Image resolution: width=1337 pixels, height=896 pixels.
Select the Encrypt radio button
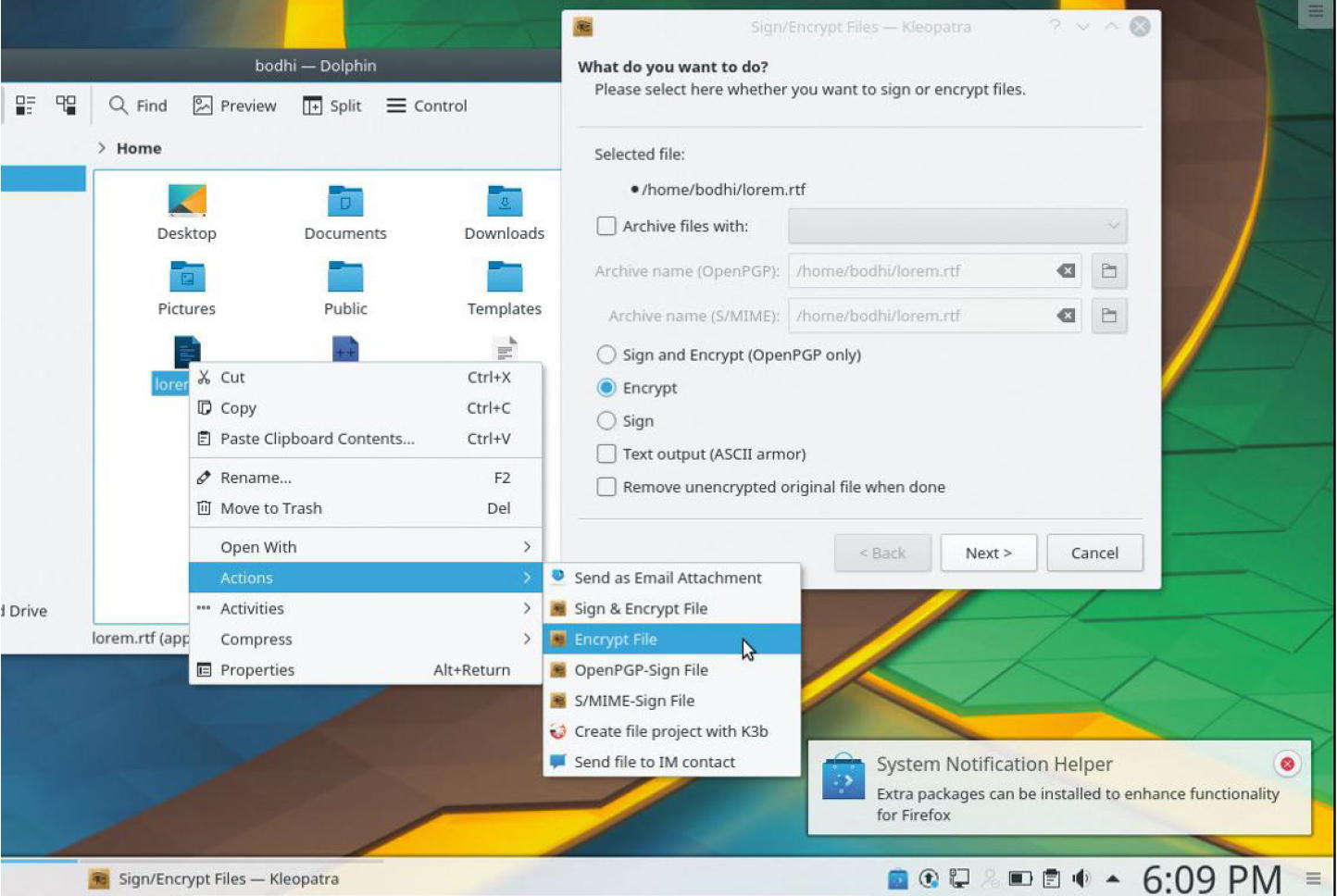point(606,387)
